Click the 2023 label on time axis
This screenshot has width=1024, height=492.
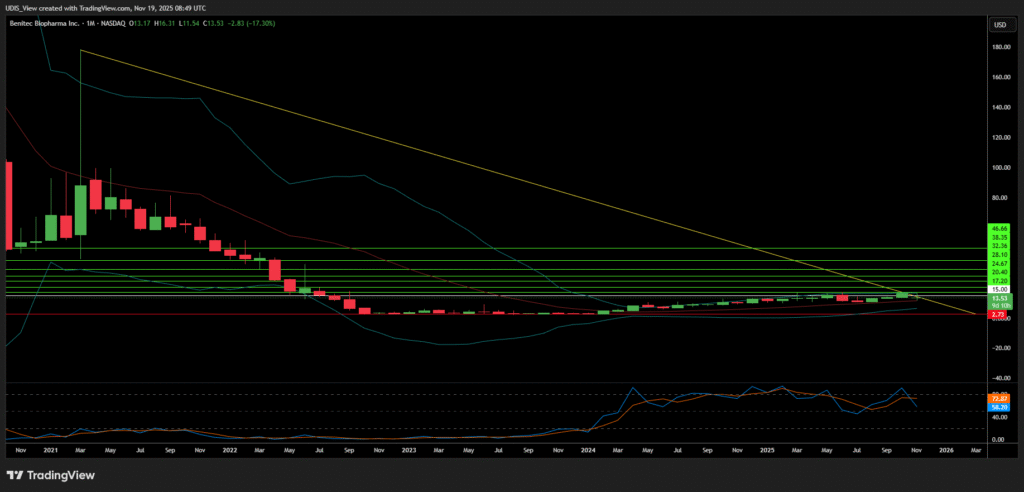click(408, 451)
